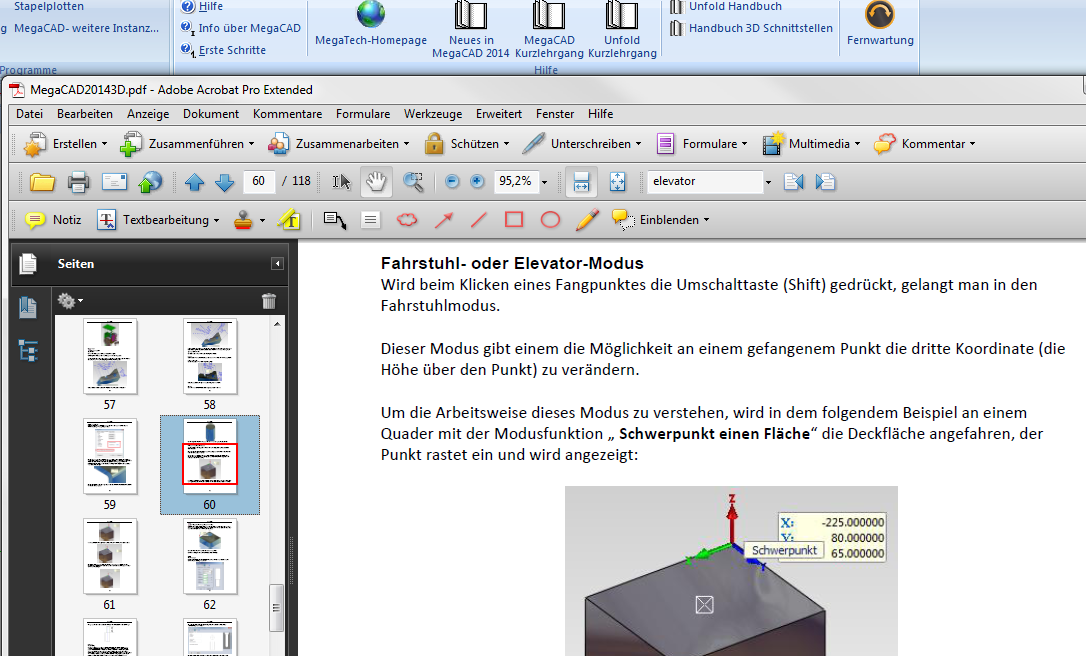The height and width of the screenshot is (656, 1086).
Task: Collapse the Seiten panel
Action: (277, 263)
